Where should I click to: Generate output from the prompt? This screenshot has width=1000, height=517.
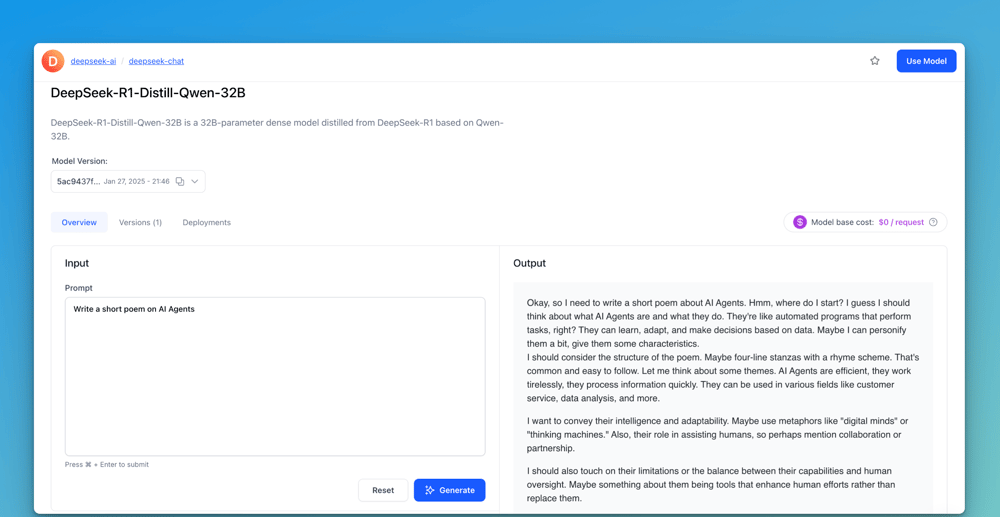449,490
